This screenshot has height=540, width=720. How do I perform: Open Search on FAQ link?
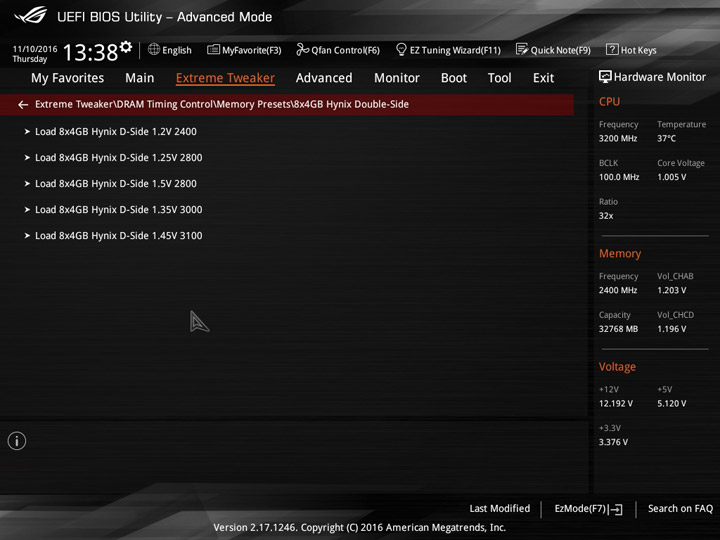coord(681,509)
